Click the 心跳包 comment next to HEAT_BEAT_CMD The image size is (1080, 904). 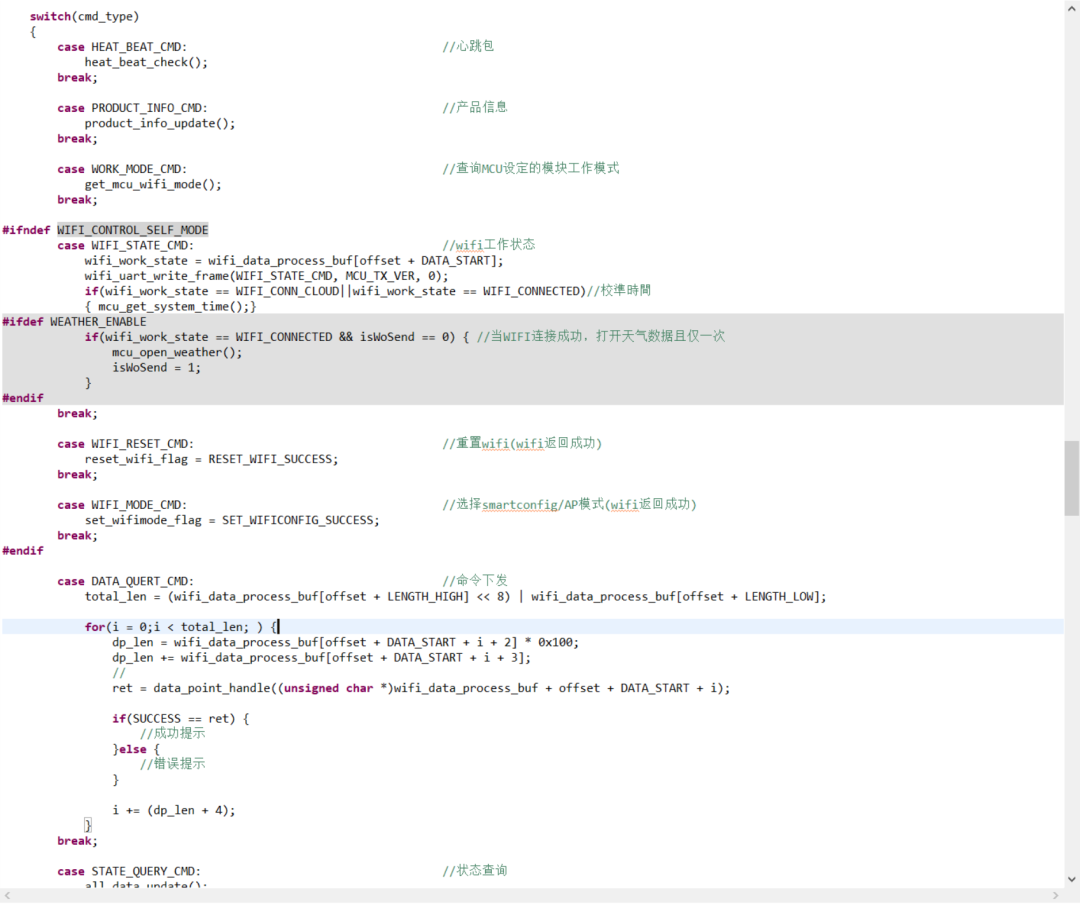470,46
